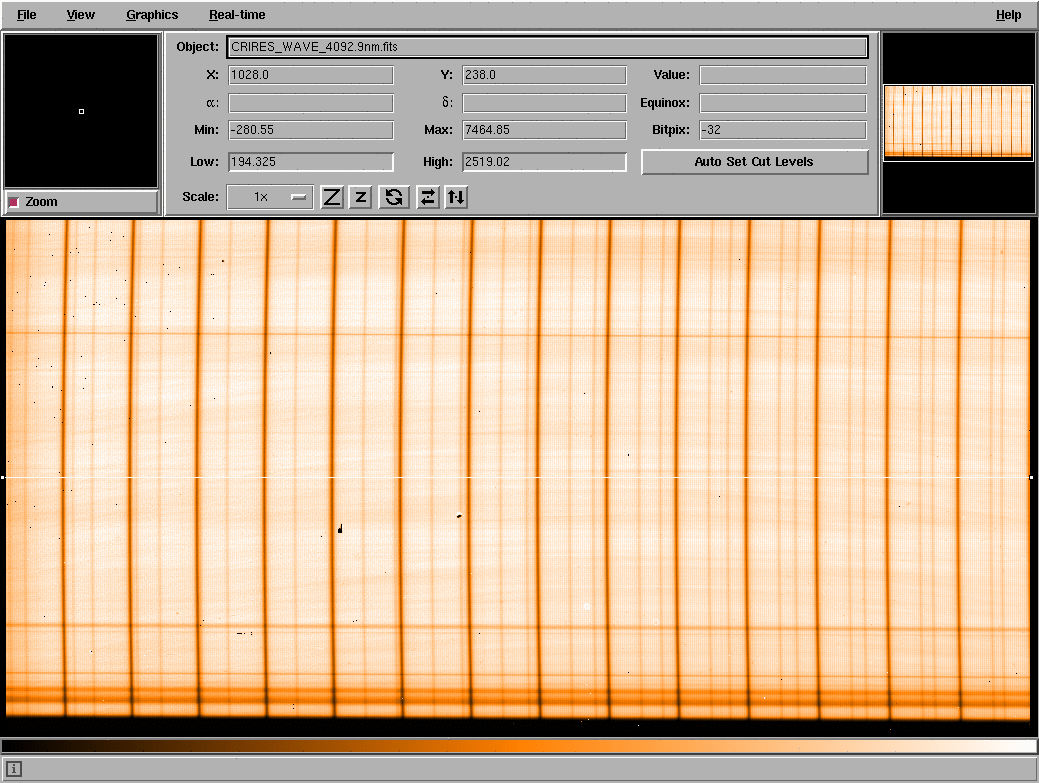Click the flip vertically arrows icon
This screenshot has height=783, width=1039.
coord(457,197)
